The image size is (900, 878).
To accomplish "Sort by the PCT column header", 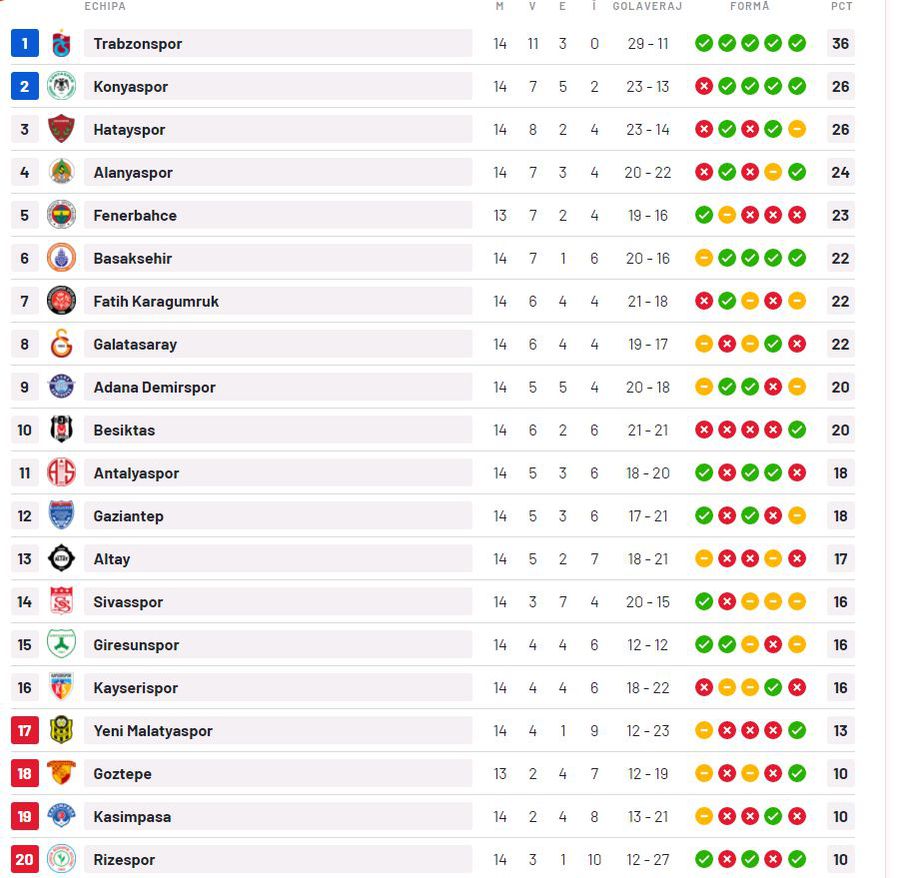I will pyautogui.click(x=841, y=6).
